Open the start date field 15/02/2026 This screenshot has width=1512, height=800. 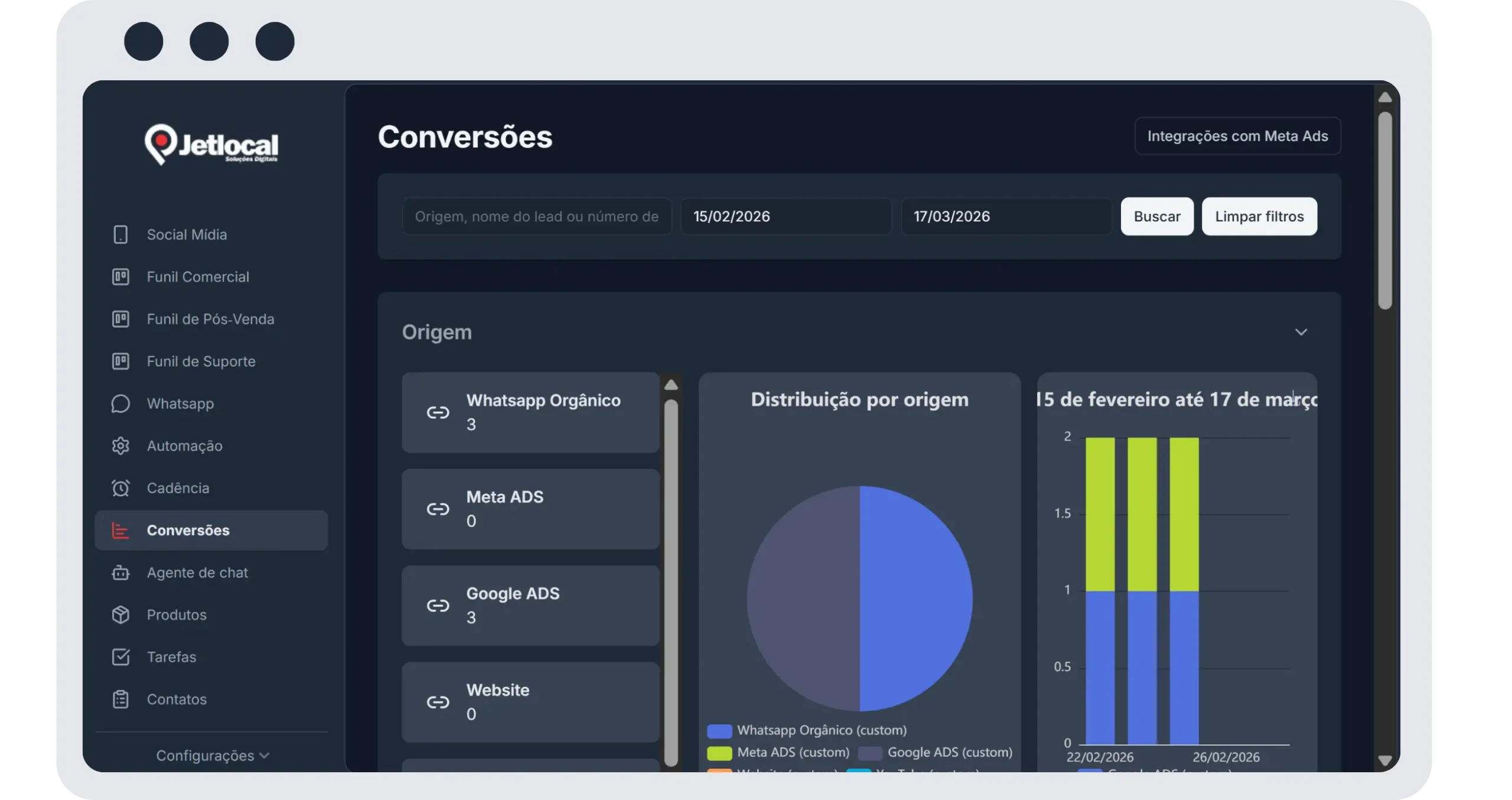(786, 216)
